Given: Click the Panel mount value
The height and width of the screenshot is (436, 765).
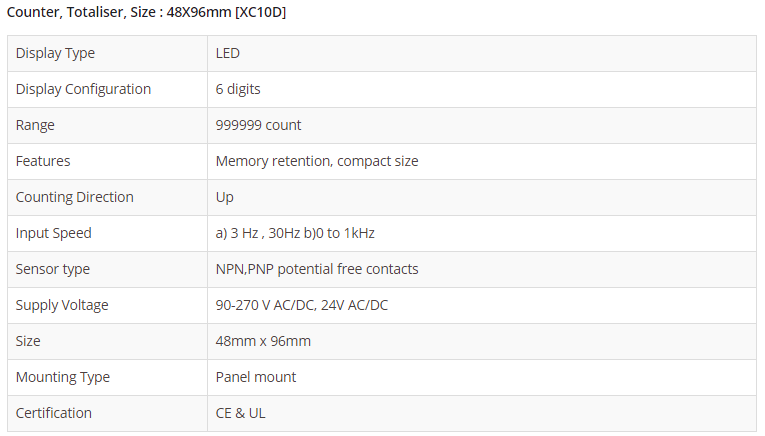Looking at the screenshot, I should (256, 377).
